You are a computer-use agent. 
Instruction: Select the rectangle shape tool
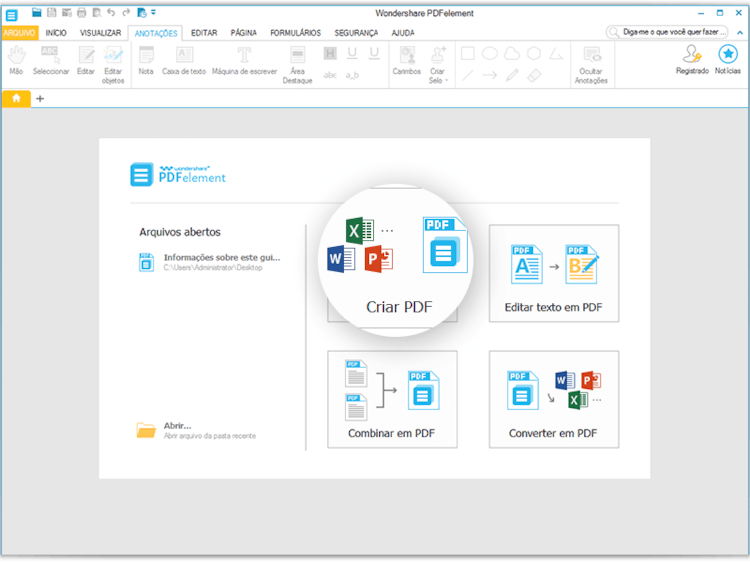pos(468,53)
